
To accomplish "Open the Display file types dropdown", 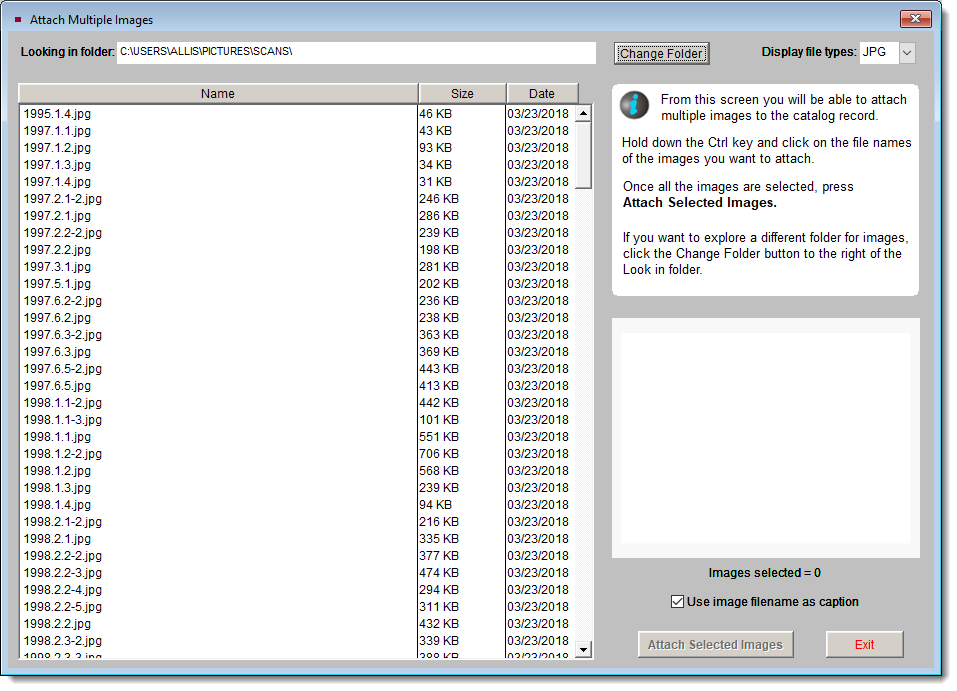I will coord(905,52).
